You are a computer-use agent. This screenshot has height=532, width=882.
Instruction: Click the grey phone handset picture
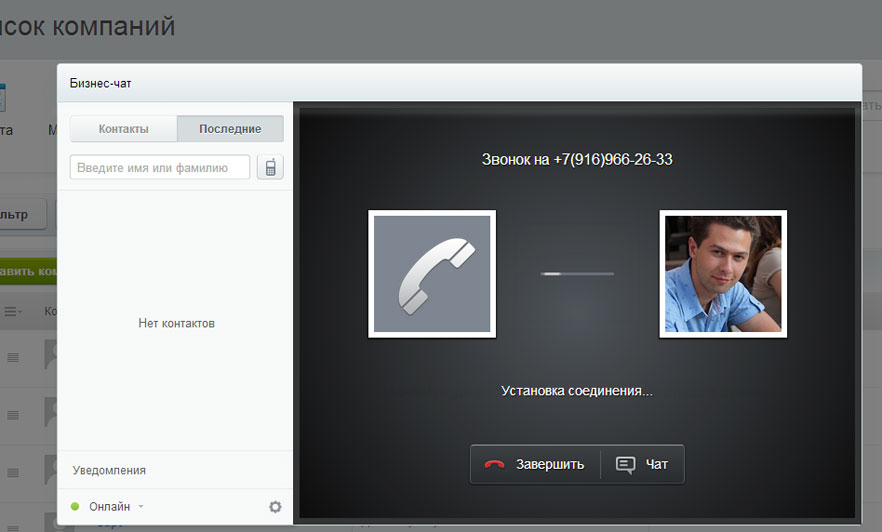pyautogui.click(x=432, y=274)
